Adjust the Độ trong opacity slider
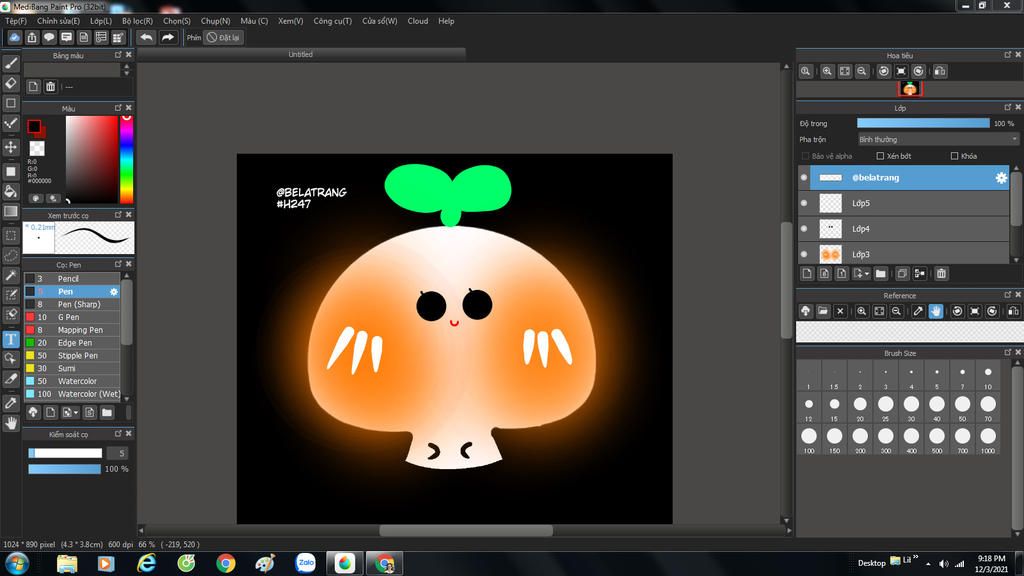This screenshot has width=1024, height=576. [923, 123]
